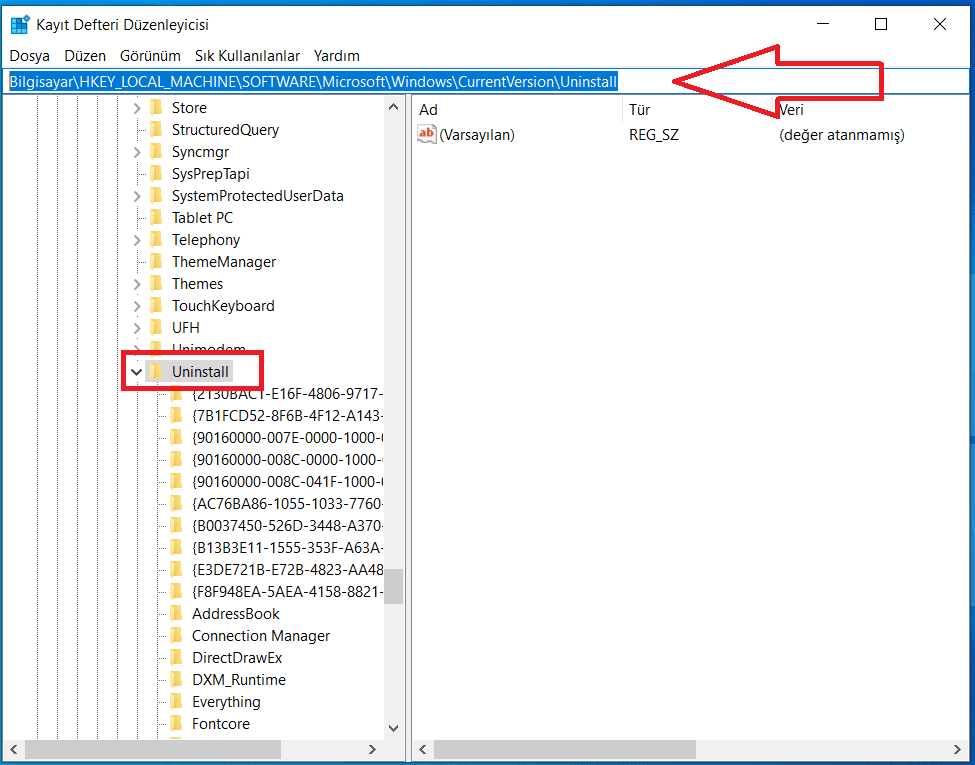Select the {90160000-008C-0000-1000 key
Image resolution: width=975 pixels, height=765 pixels.
click(287, 460)
